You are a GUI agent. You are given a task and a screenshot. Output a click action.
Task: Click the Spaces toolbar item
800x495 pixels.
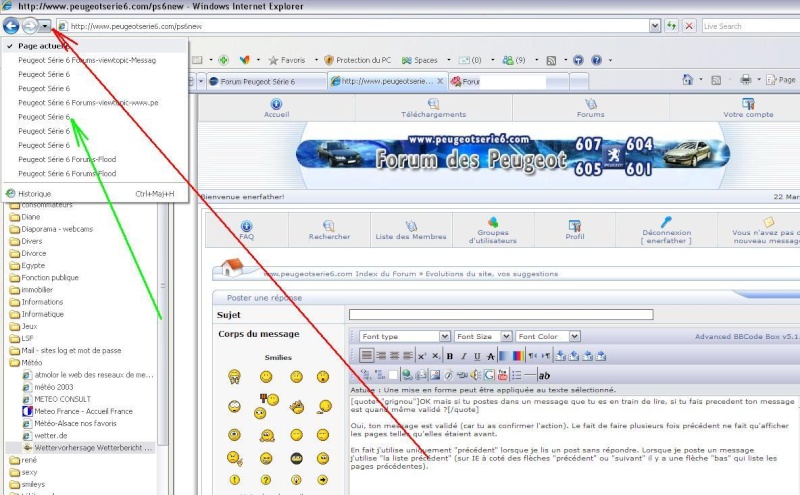click(x=419, y=60)
